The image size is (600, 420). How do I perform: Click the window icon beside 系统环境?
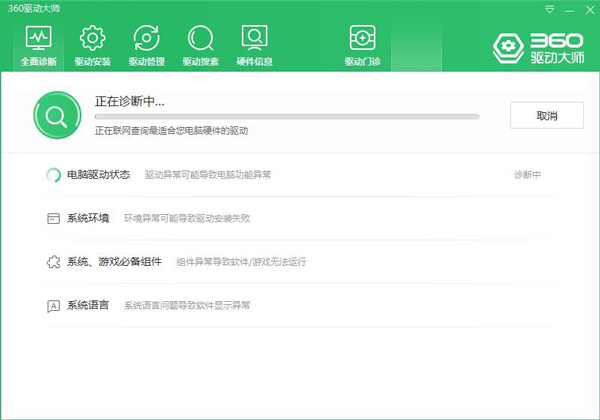coord(53,218)
